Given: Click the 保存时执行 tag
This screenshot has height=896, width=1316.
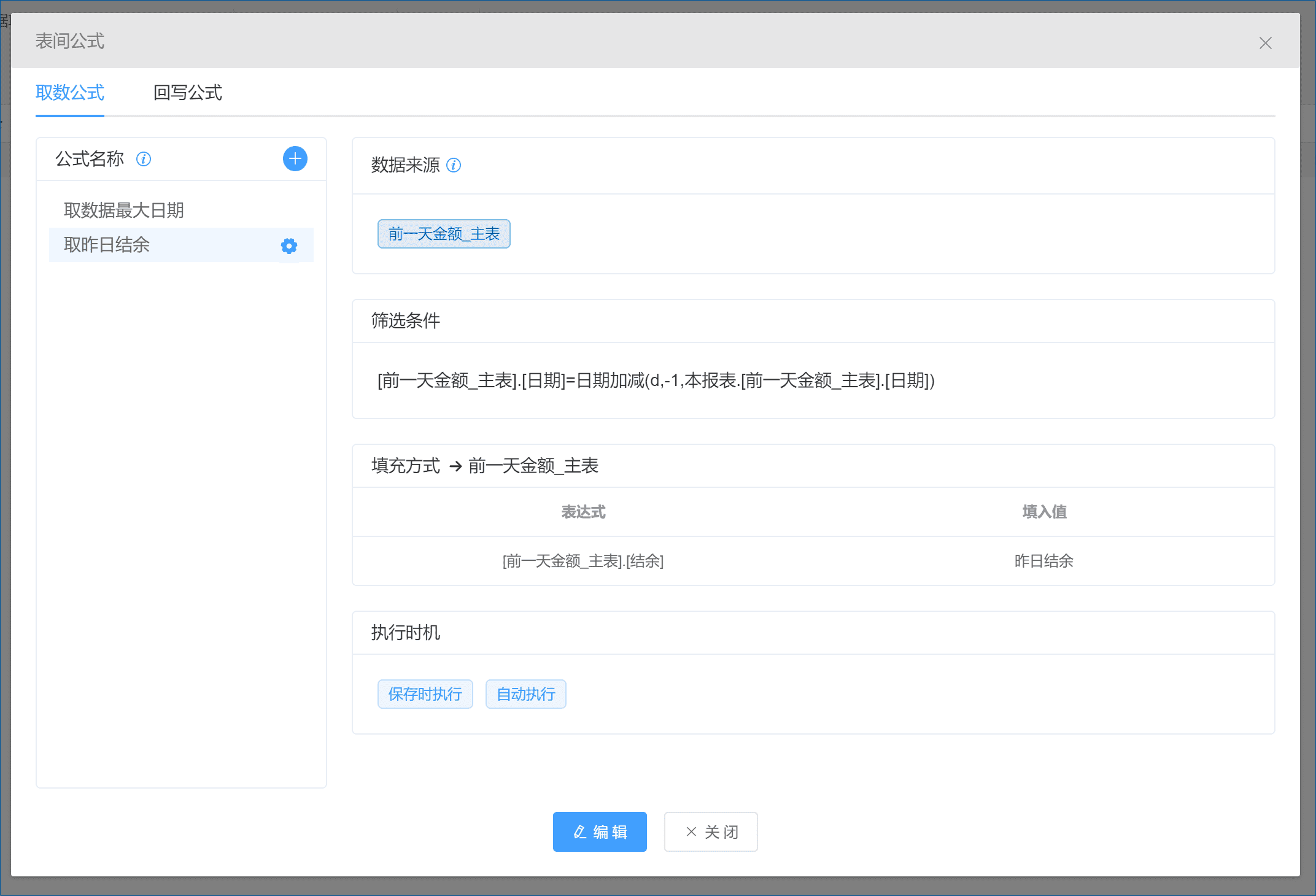Looking at the screenshot, I should tap(425, 694).
